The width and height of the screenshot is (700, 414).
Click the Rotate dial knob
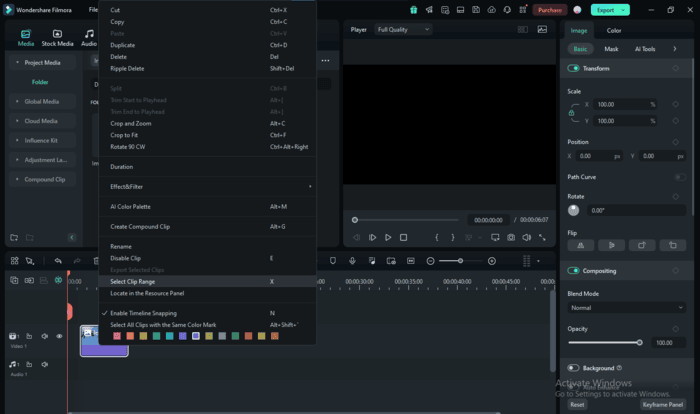(x=573, y=210)
